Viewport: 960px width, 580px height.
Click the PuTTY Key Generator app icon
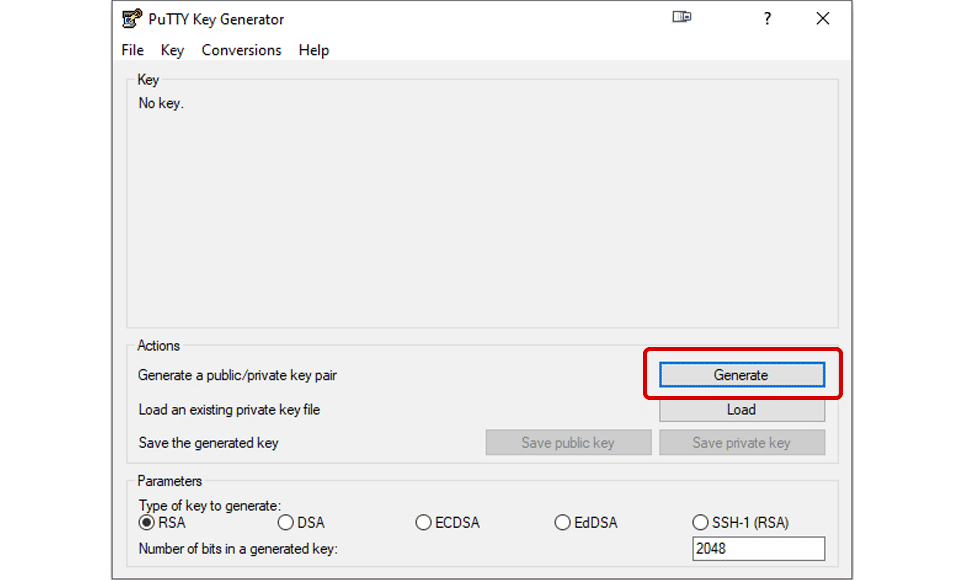point(132,18)
